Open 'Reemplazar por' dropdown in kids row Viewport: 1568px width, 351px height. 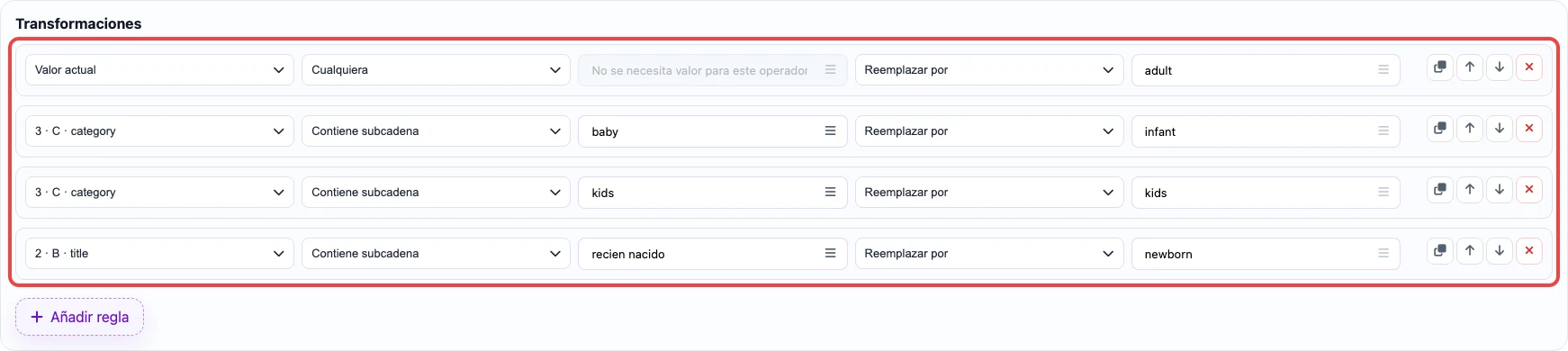[989, 193]
